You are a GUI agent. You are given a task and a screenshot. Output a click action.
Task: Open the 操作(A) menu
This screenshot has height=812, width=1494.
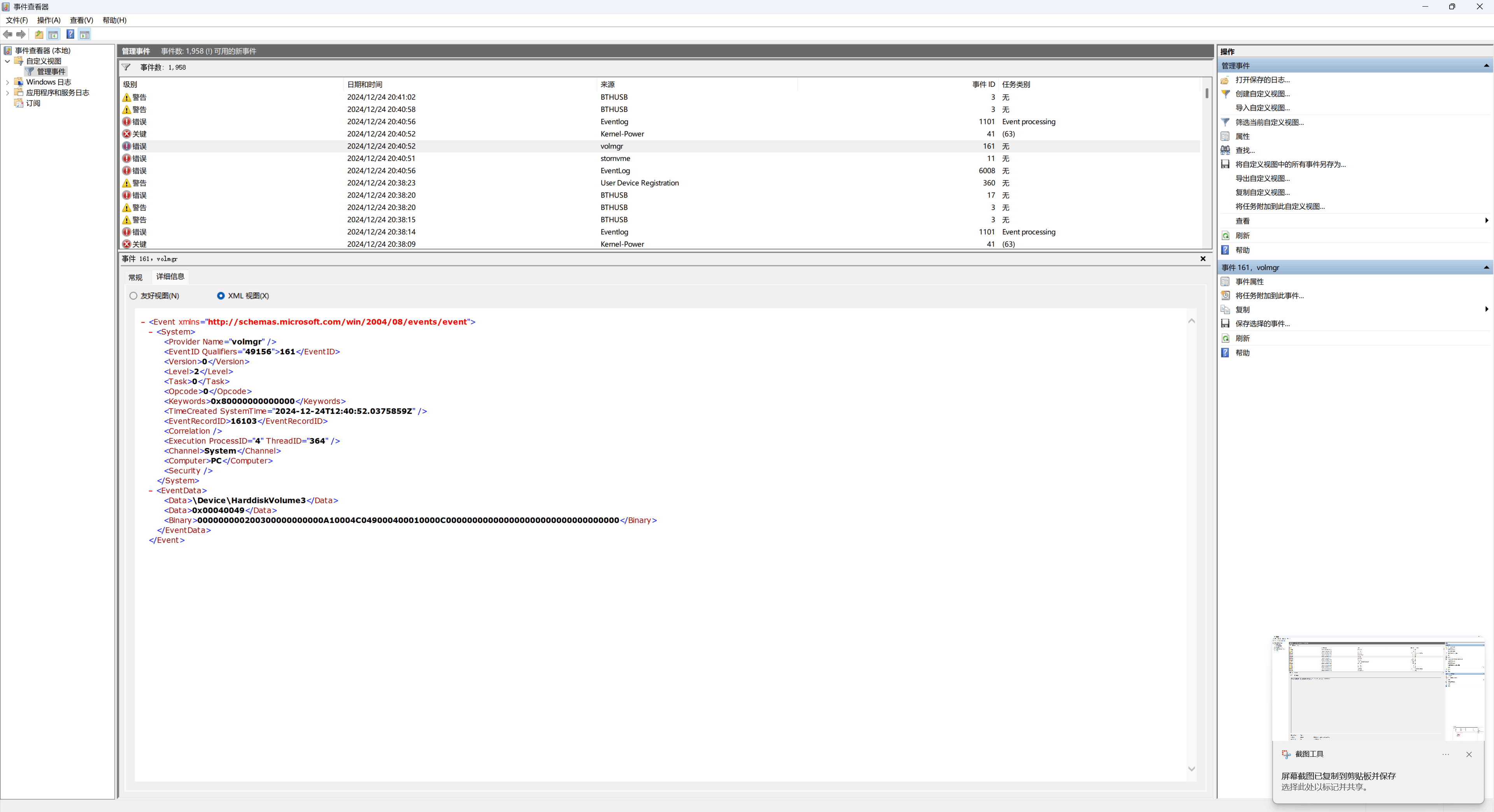[x=49, y=20]
